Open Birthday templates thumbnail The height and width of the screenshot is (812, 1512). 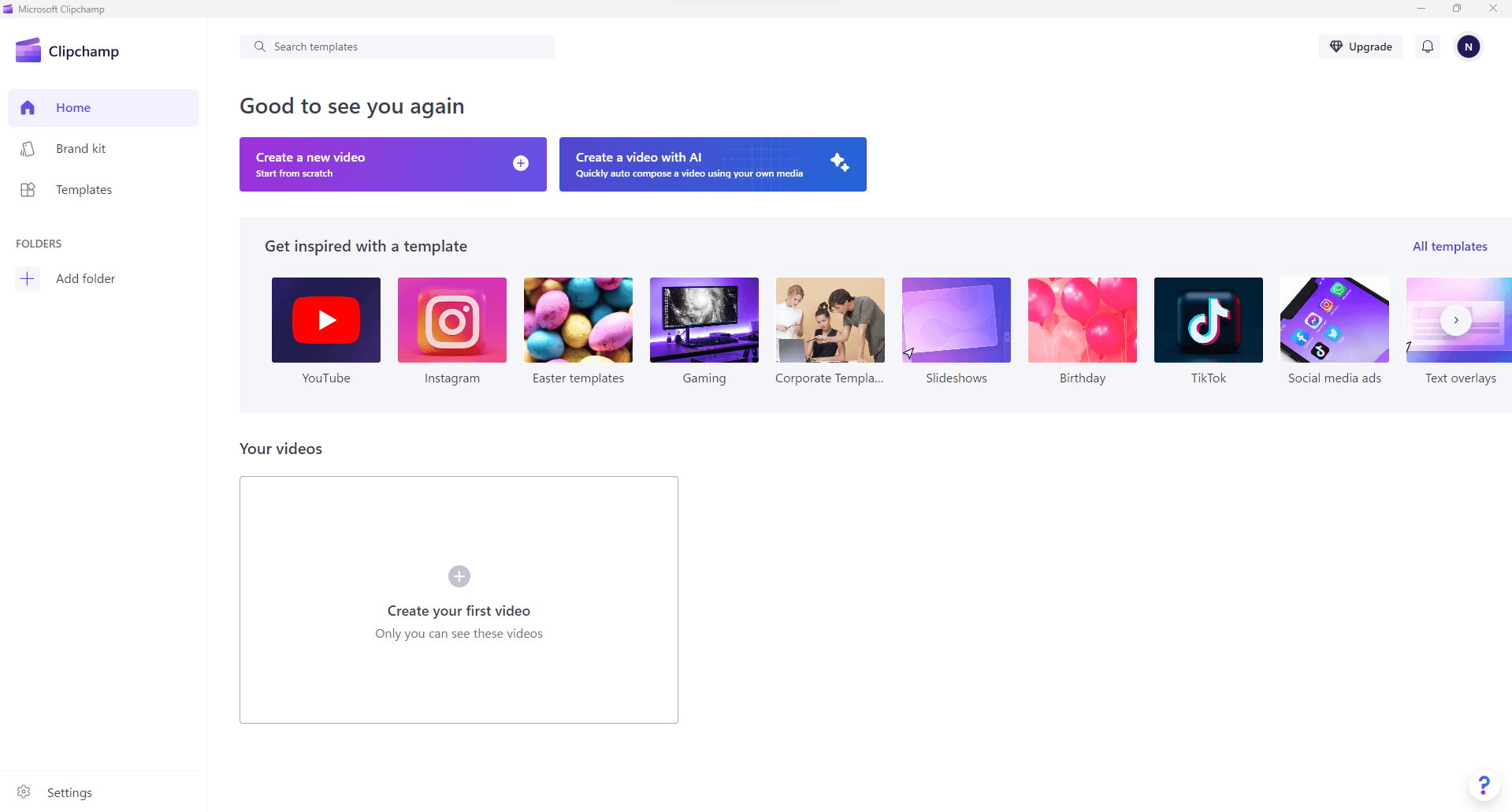[x=1083, y=320]
